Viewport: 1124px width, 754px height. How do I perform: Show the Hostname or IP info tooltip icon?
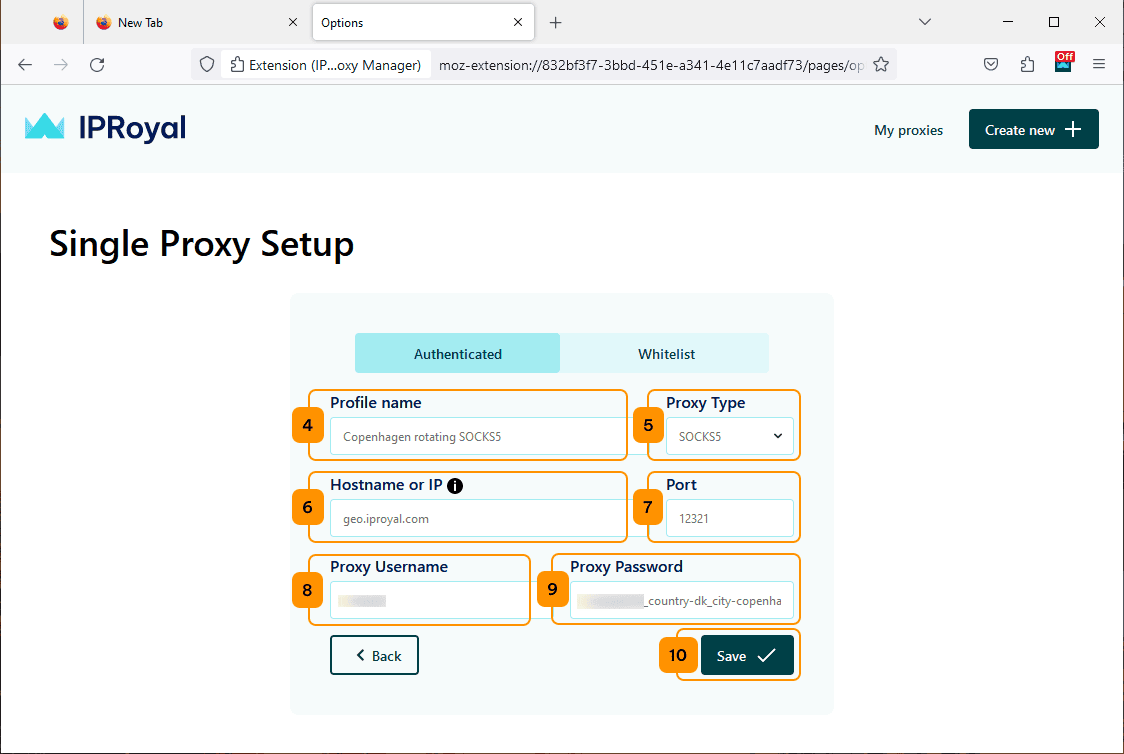click(455, 486)
